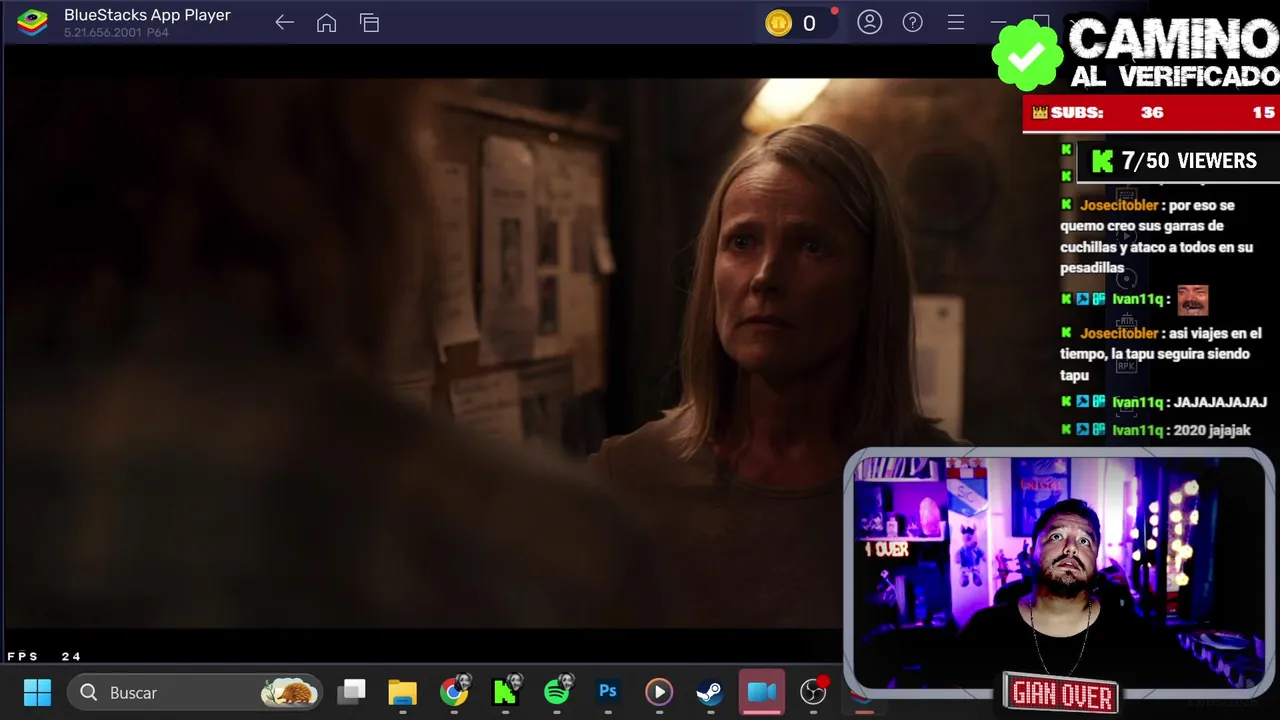Open Task View on the taskbar

(352, 691)
